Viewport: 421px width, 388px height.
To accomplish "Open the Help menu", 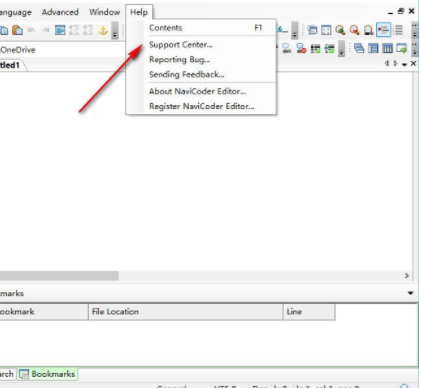I will [139, 12].
